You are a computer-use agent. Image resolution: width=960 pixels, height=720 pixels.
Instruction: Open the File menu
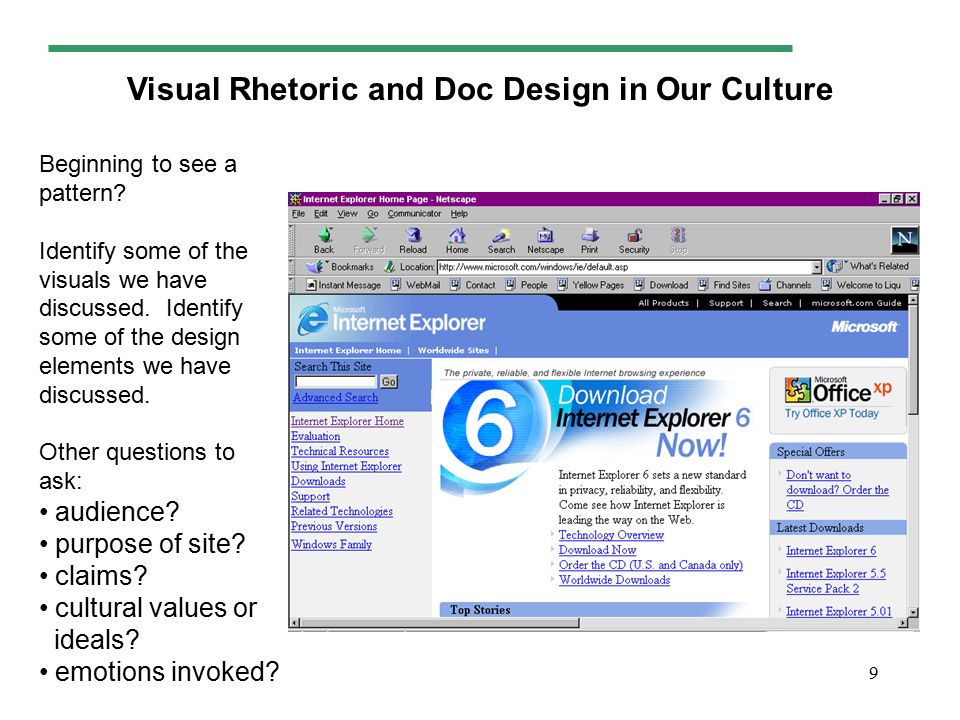click(298, 214)
